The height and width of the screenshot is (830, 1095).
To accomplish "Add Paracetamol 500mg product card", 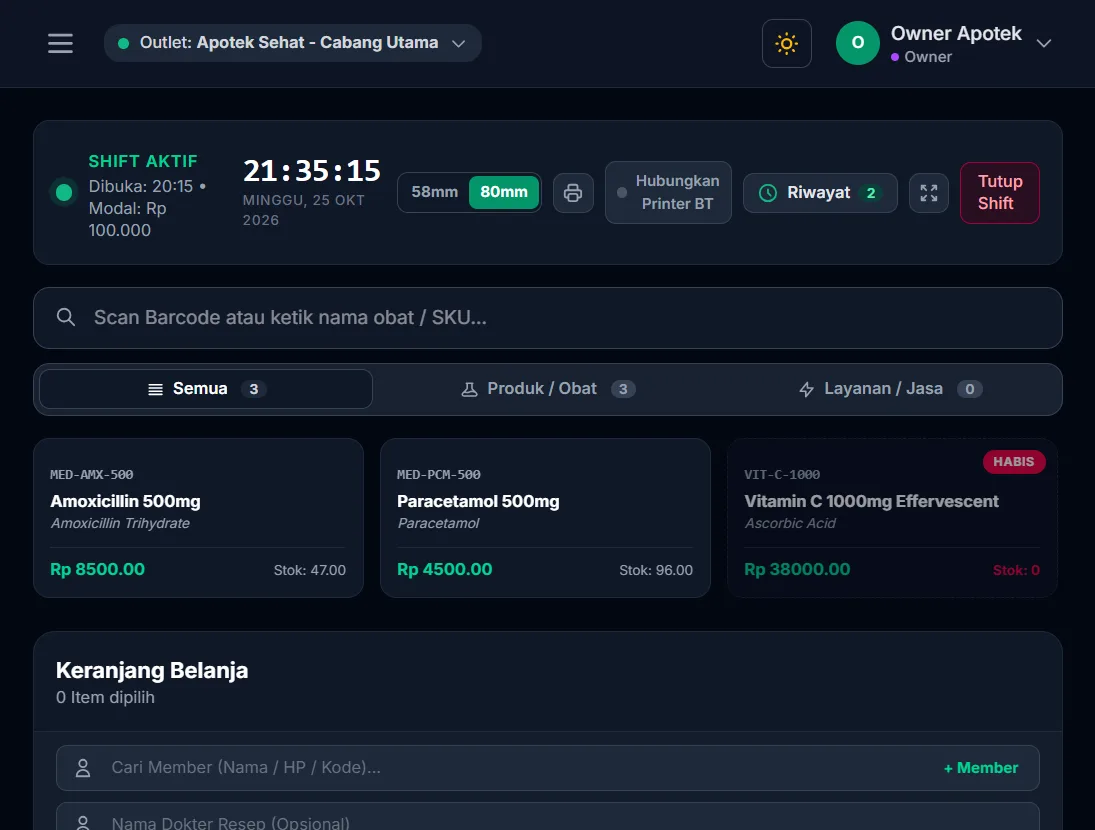I will (545, 518).
